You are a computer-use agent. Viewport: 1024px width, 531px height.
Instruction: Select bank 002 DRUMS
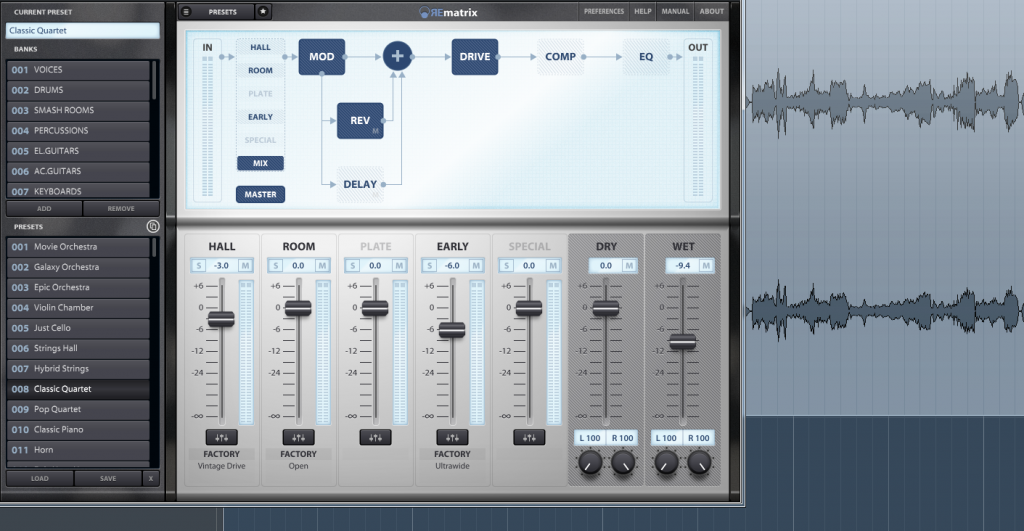point(78,89)
